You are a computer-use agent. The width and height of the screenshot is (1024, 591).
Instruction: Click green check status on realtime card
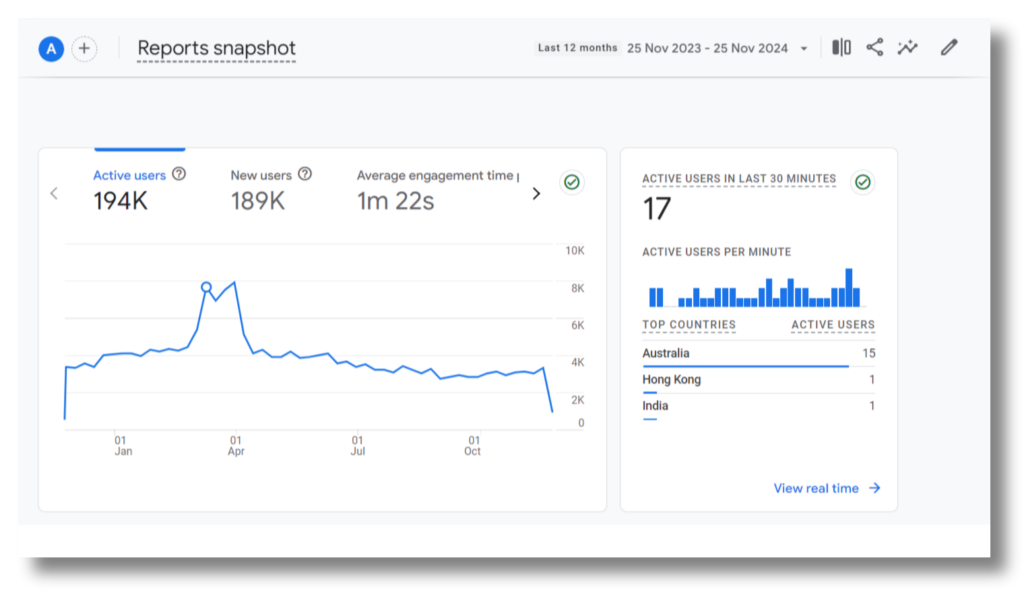(x=862, y=182)
